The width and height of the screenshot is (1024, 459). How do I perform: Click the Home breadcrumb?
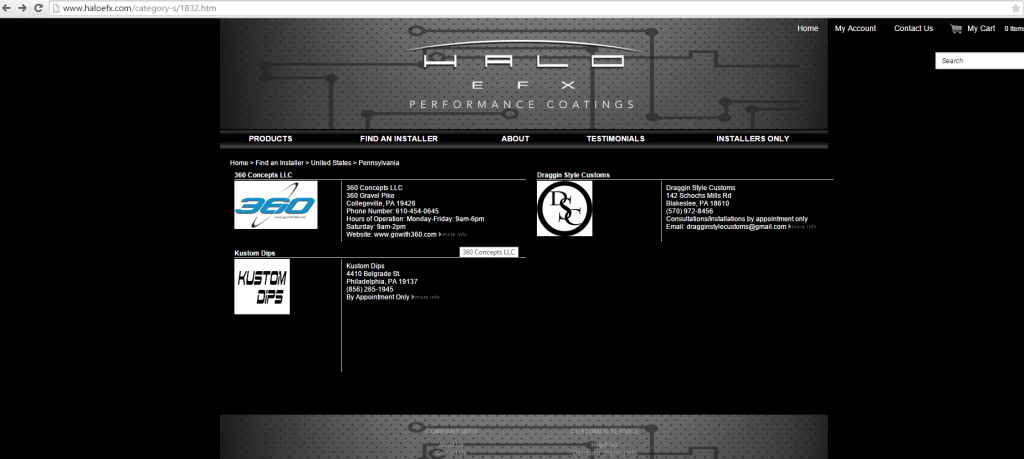[x=239, y=163]
